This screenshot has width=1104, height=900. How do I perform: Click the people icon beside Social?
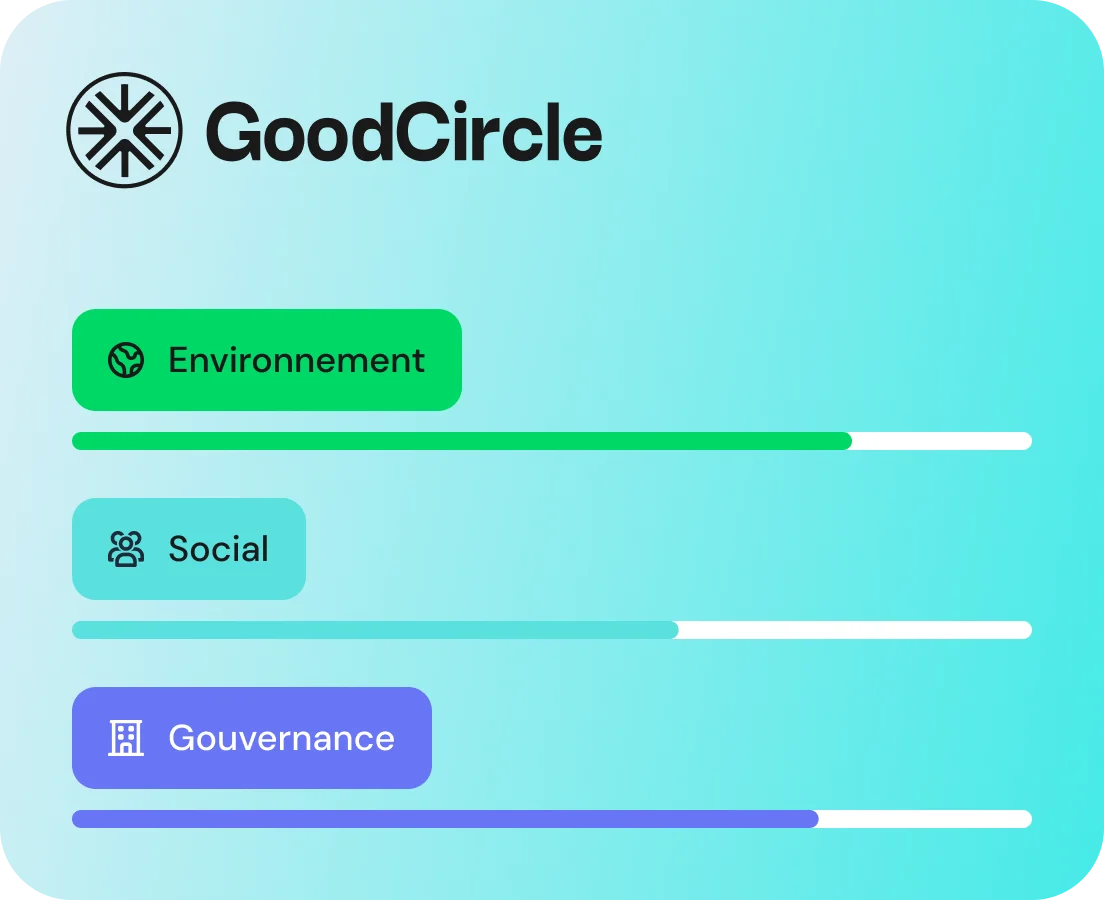click(x=126, y=549)
